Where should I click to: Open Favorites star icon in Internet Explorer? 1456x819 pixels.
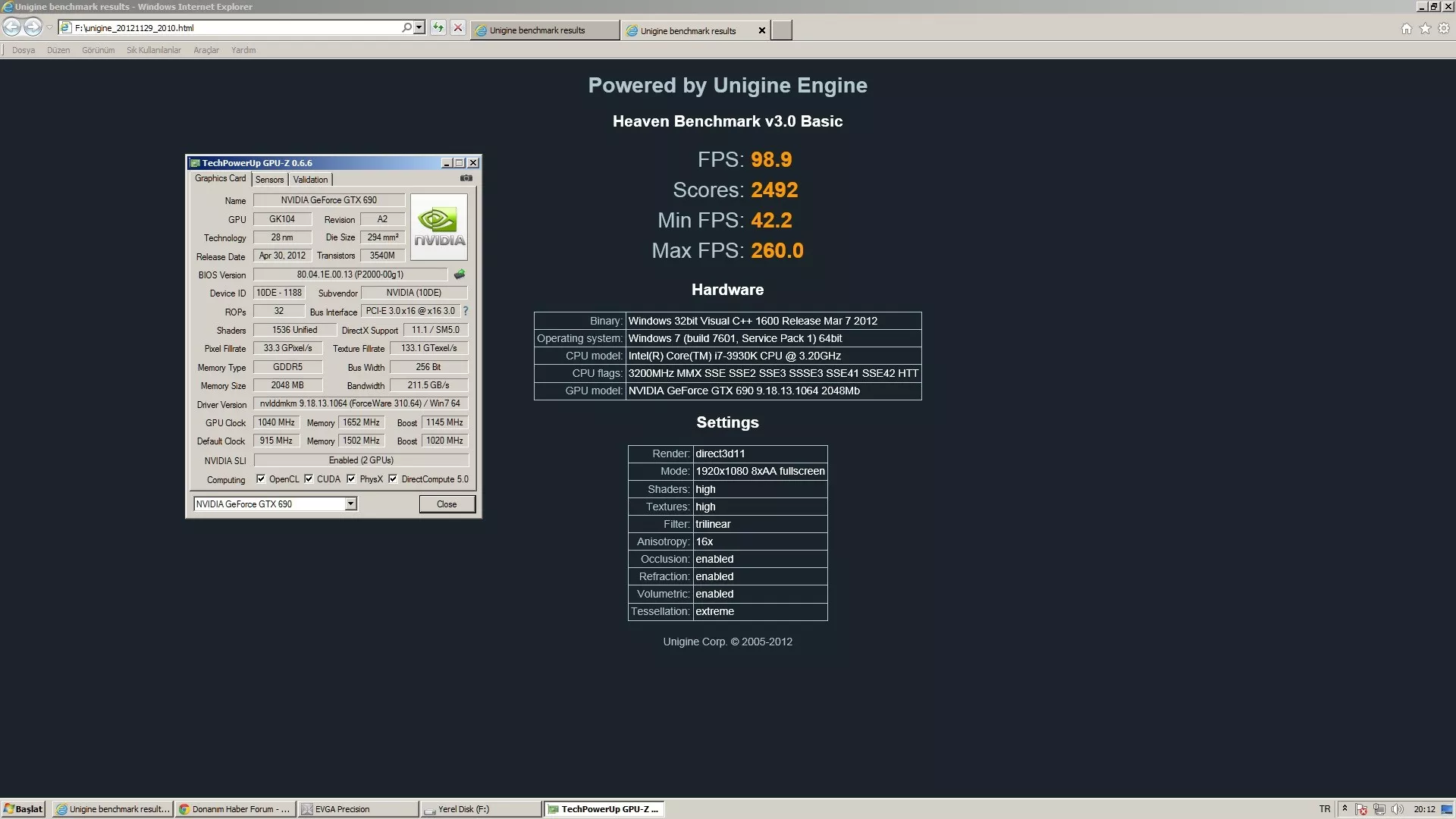pyautogui.click(x=1426, y=29)
